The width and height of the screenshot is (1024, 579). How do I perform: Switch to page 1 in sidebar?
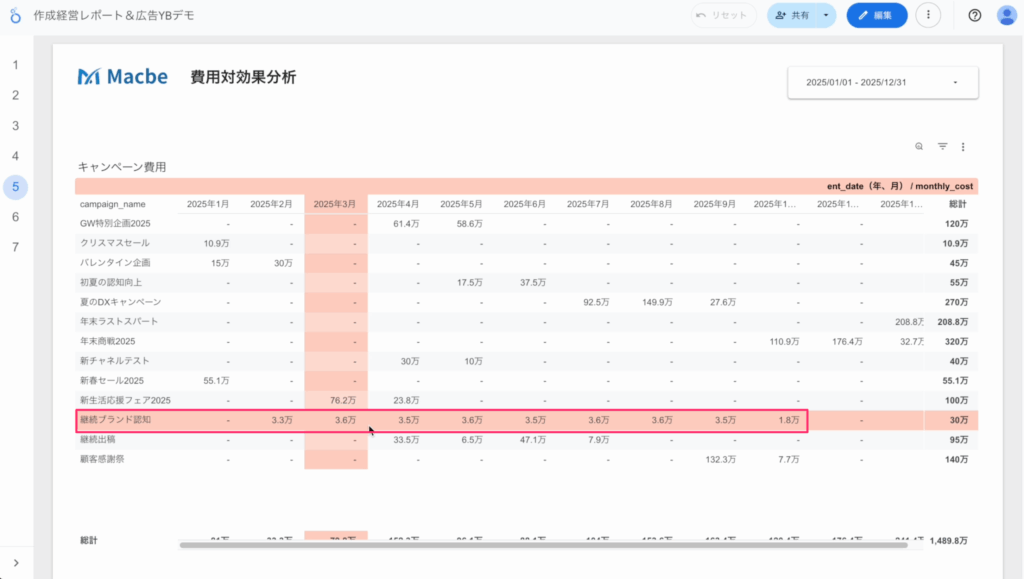pos(16,65)
